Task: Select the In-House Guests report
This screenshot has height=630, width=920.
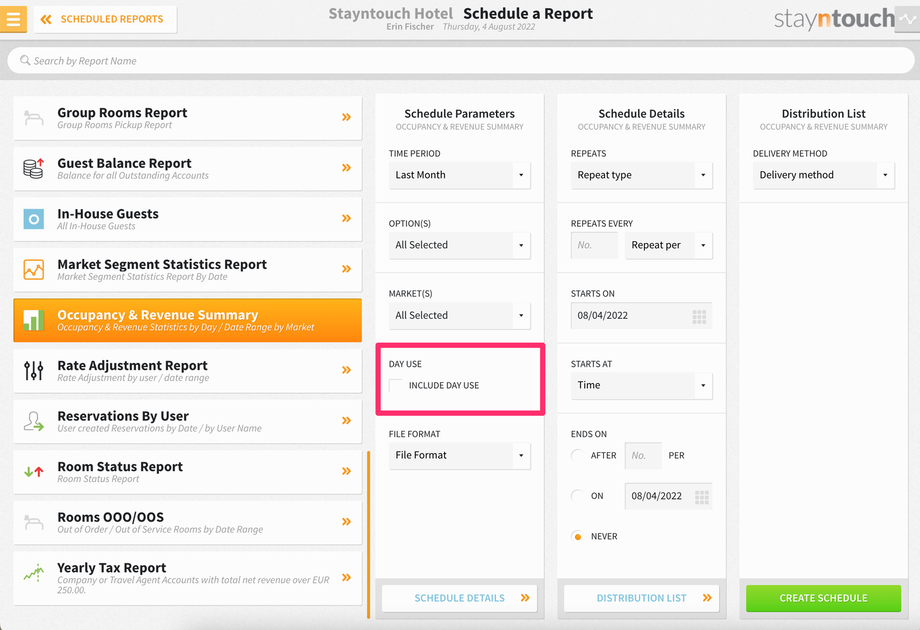Action: pyautogui.click(x=187, y=219)
